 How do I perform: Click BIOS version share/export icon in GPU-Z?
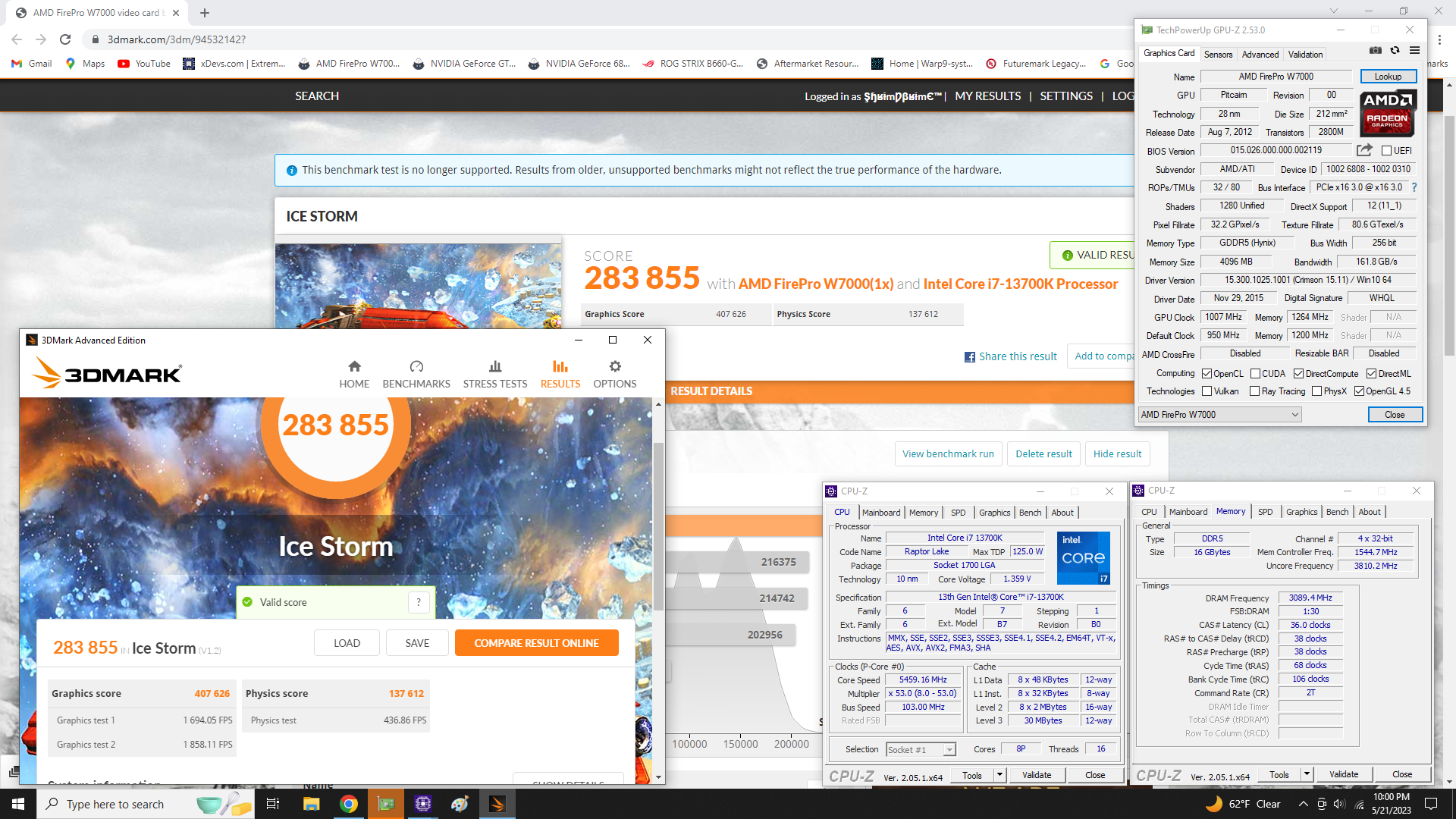click(1364, 150)
